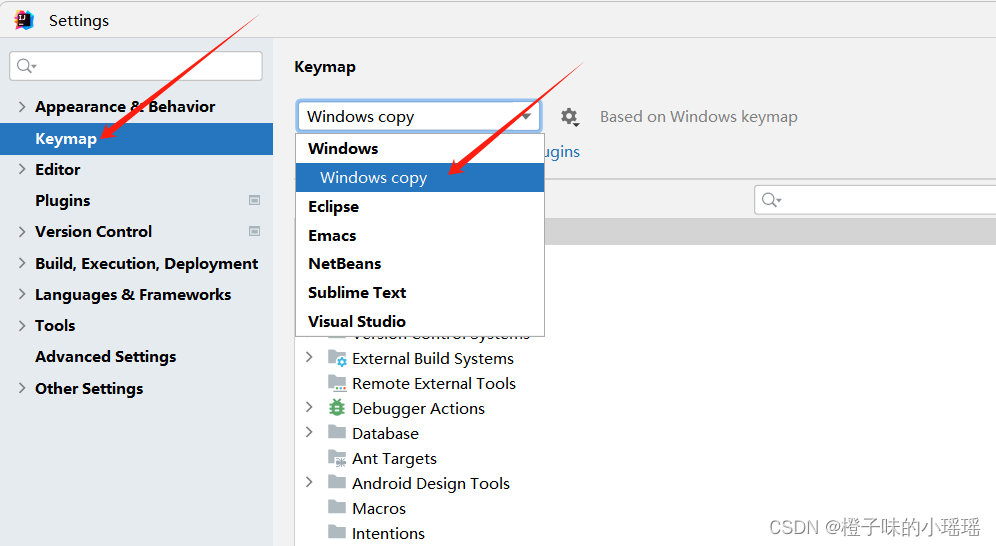Image resolution: width=996 pixels, height=546 pixels.
Task: Choose Windows keymap from the list
Action: (420, 149)
